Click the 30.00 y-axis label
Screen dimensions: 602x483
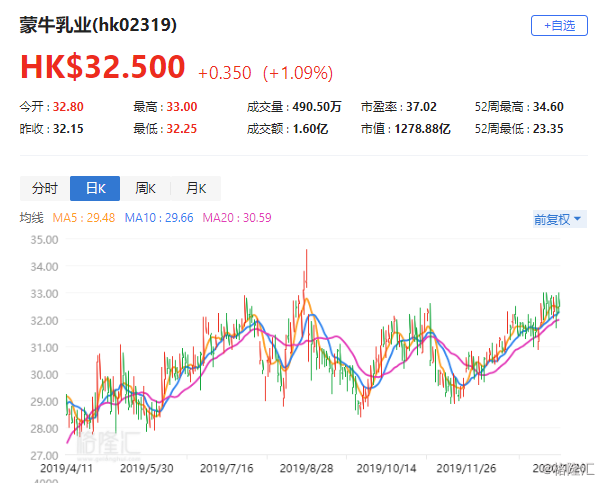click(45, 375)
